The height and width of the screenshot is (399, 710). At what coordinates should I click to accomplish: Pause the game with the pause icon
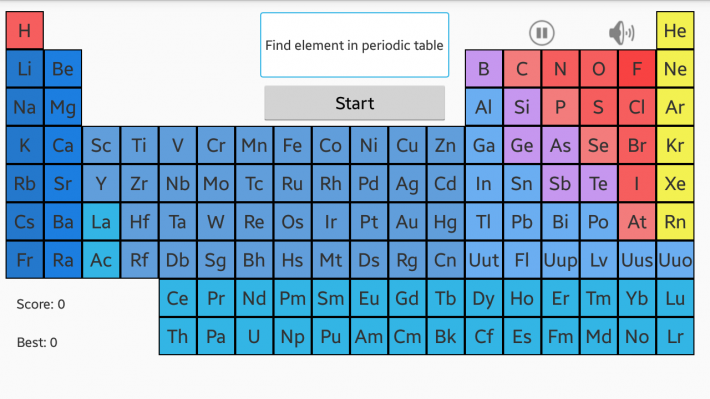(542, 33)
